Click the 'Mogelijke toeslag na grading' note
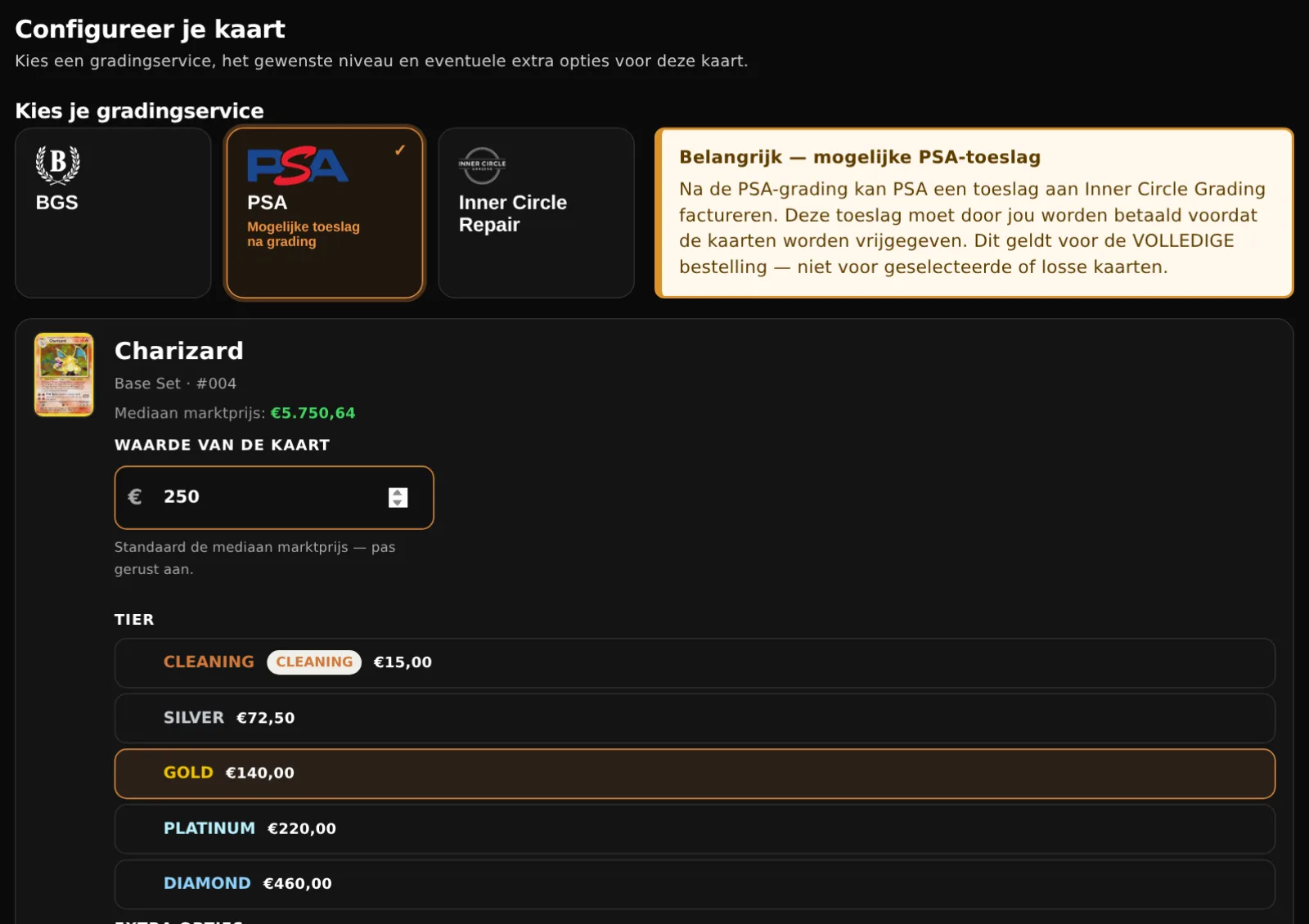 tap(304, 234)
